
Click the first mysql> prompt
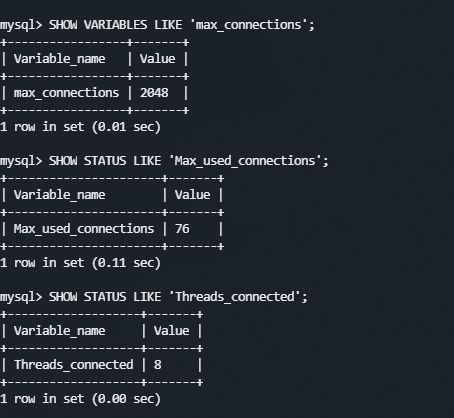pyautogui.click(x=21, y=26)
